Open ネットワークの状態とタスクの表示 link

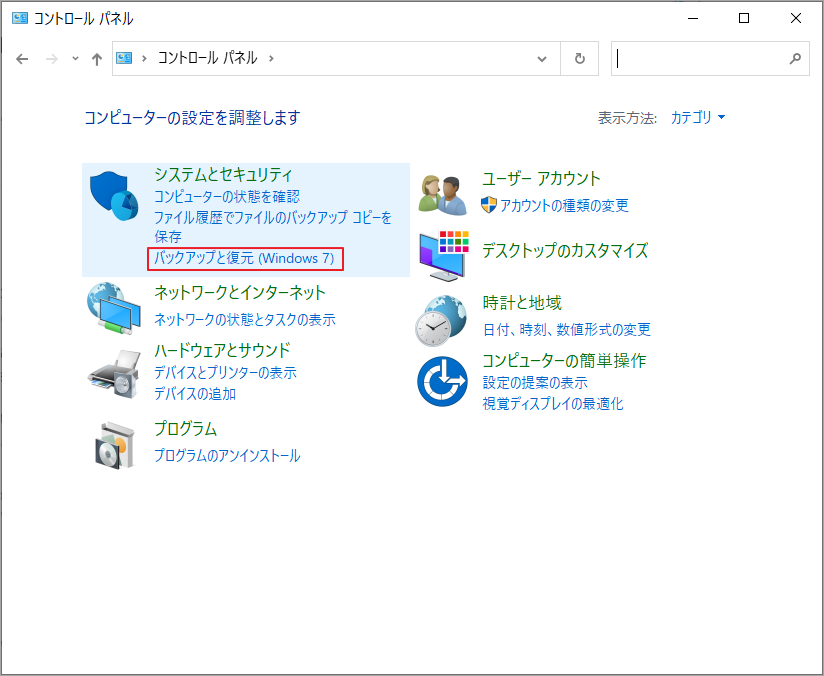(245, 320)
